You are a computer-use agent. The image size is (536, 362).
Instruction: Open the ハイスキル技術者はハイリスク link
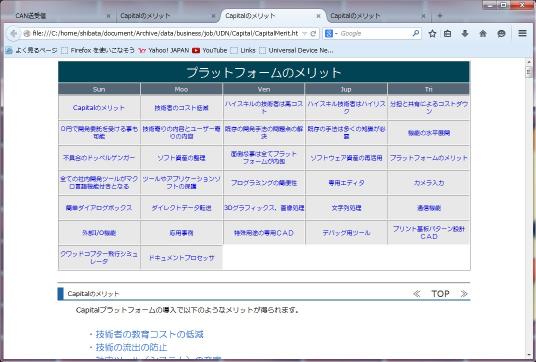[x=346, y=107]
